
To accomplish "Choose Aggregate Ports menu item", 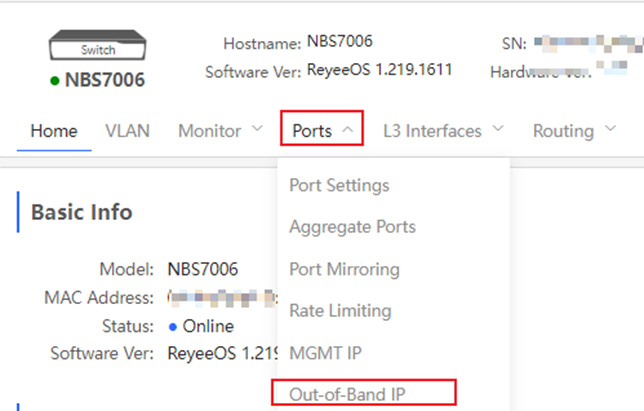I will (352, 227).
